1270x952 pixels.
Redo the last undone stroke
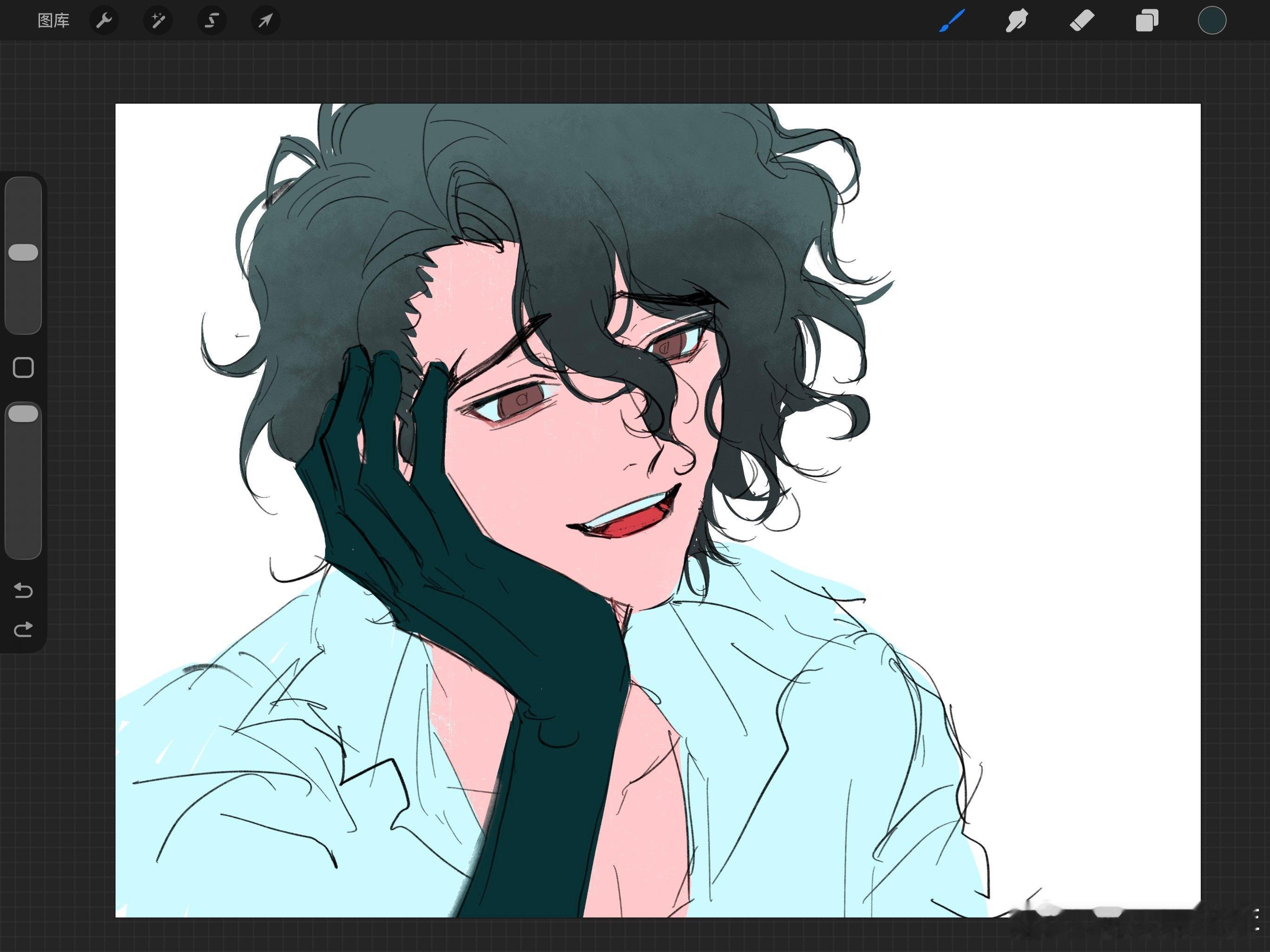[24, 629]
